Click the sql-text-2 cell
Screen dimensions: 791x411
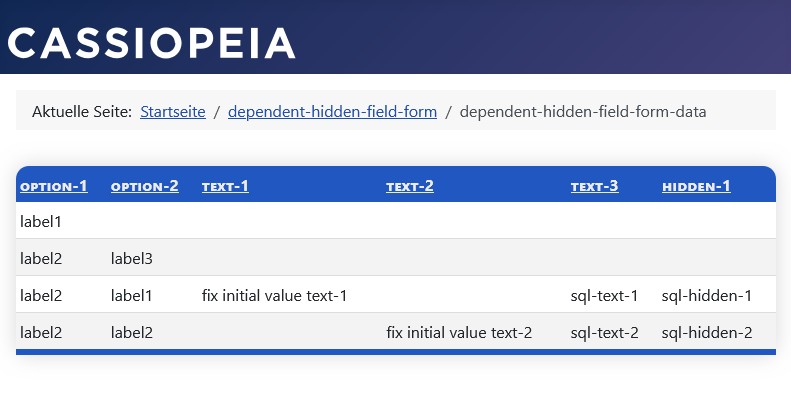[604, 332]
